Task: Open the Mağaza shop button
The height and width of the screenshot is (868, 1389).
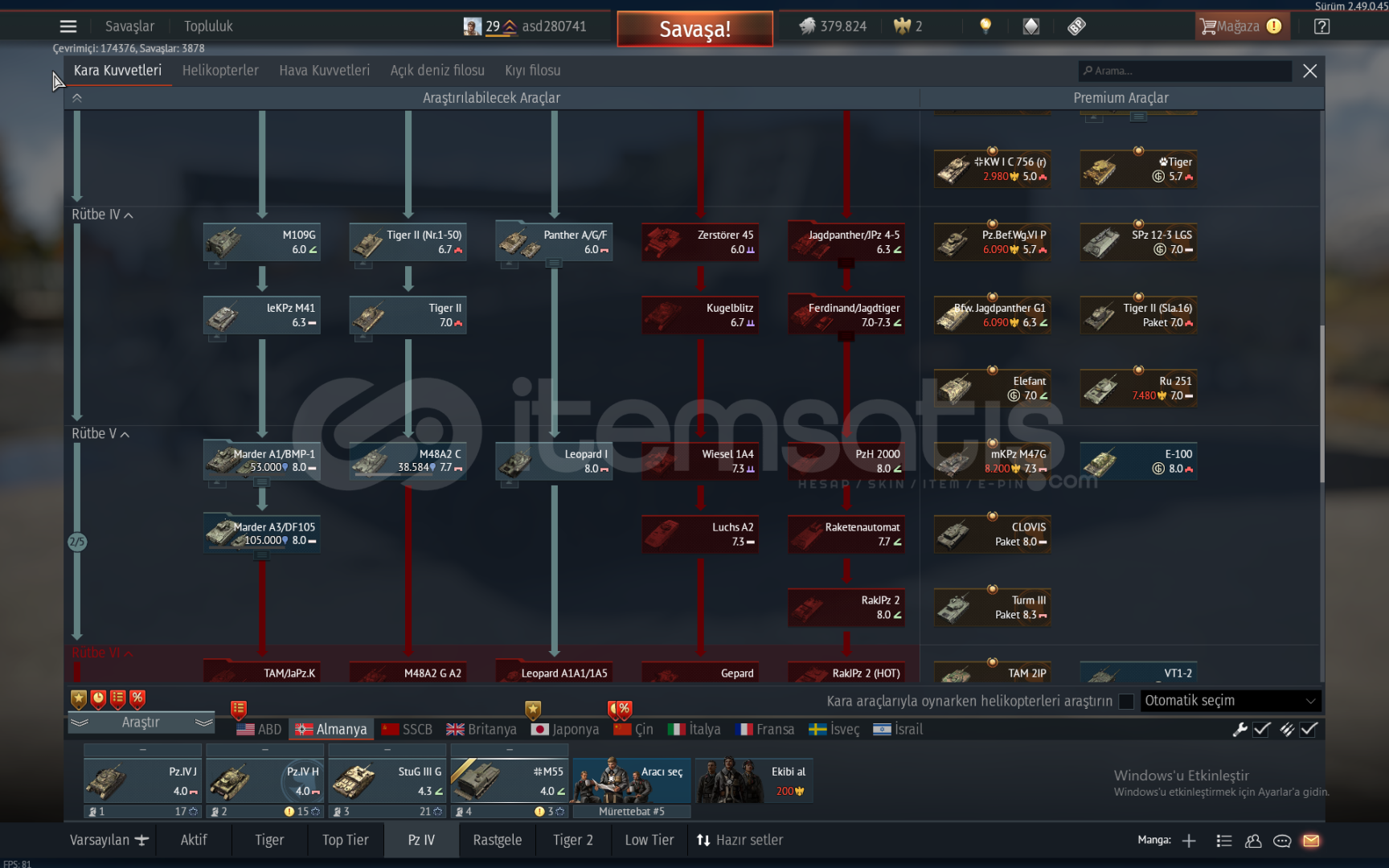Action: point(1242,27)
